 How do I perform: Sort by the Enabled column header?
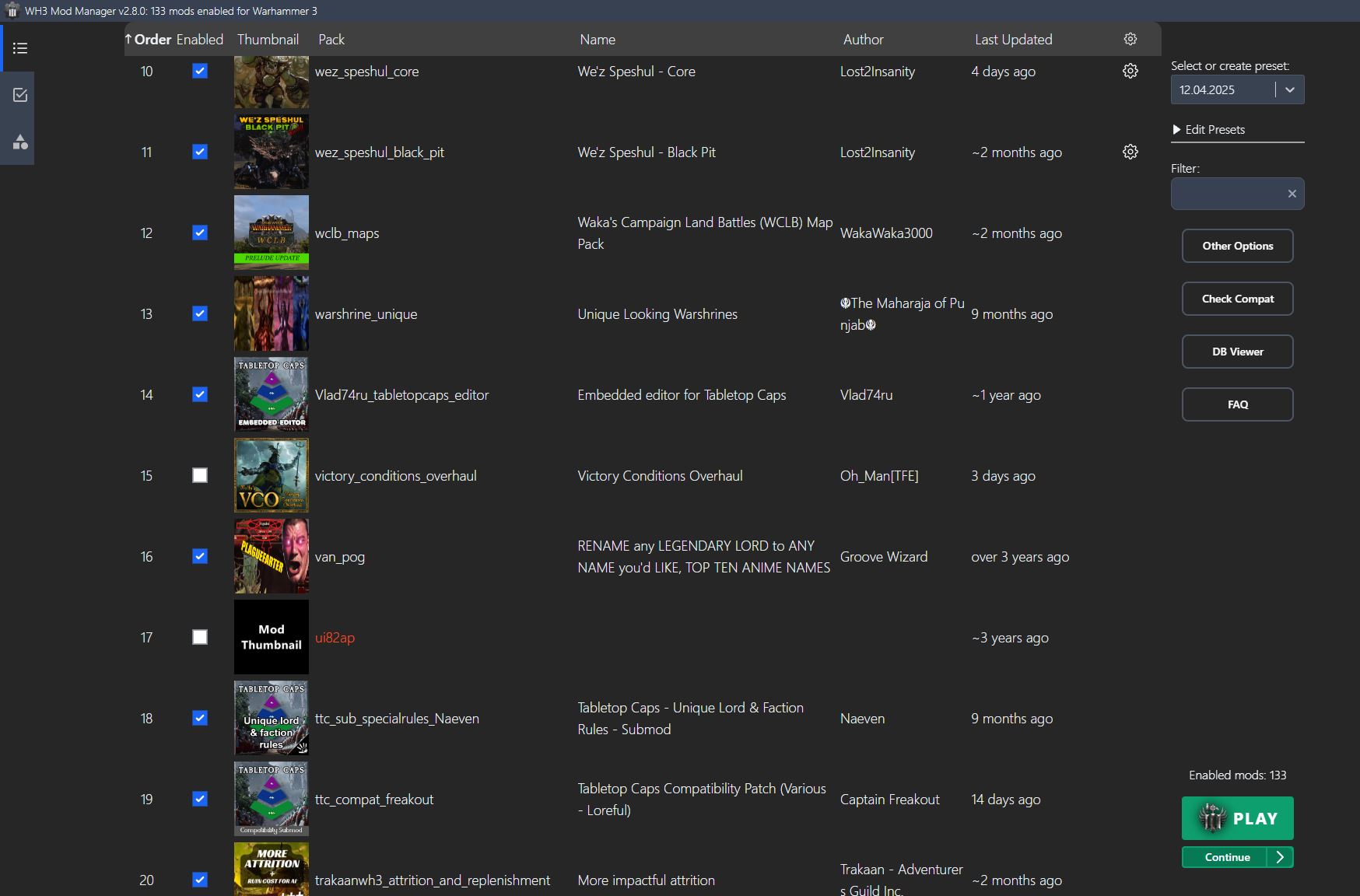pos(200,40)
